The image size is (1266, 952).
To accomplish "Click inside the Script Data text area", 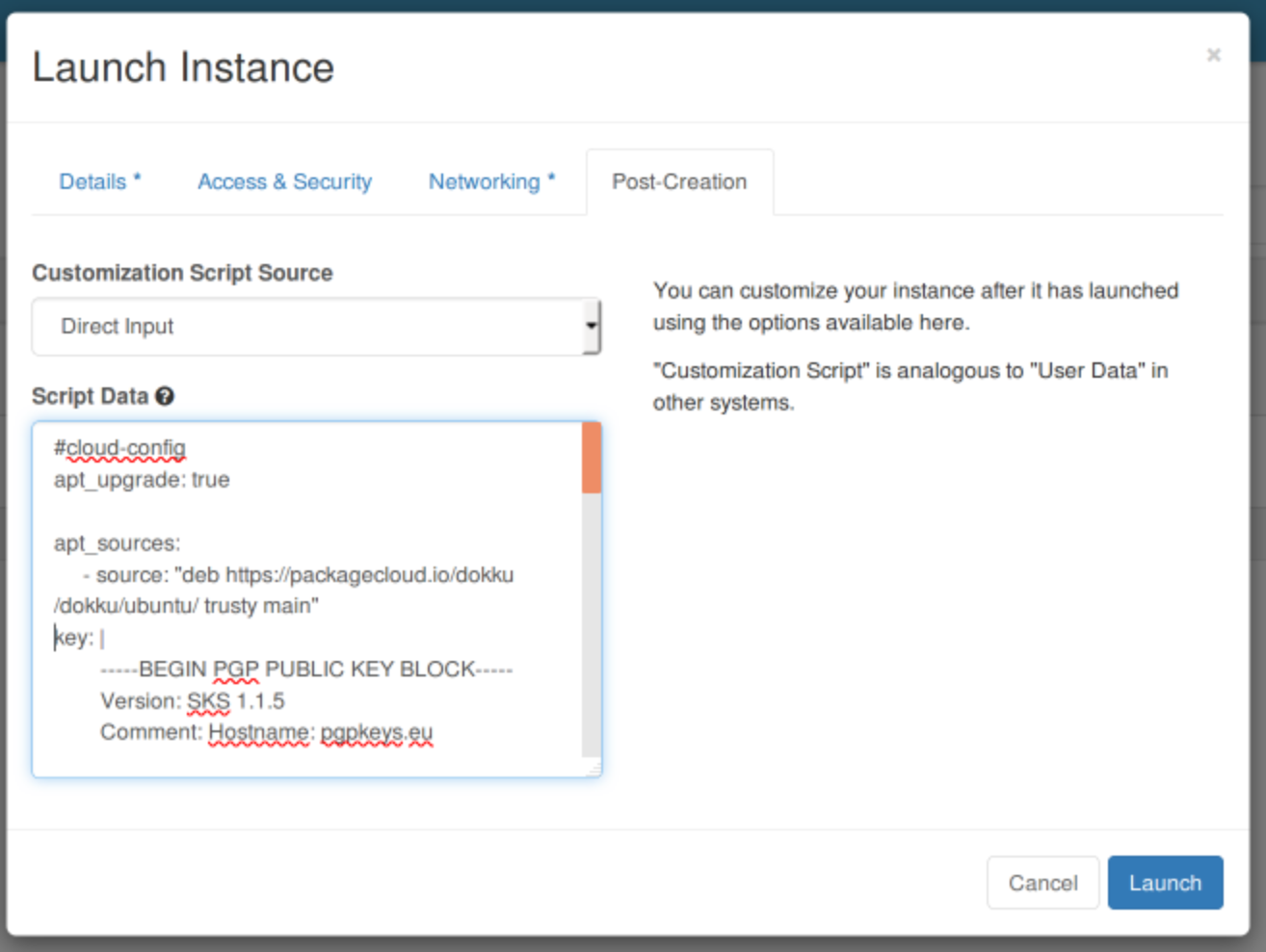I will [307, 599].
